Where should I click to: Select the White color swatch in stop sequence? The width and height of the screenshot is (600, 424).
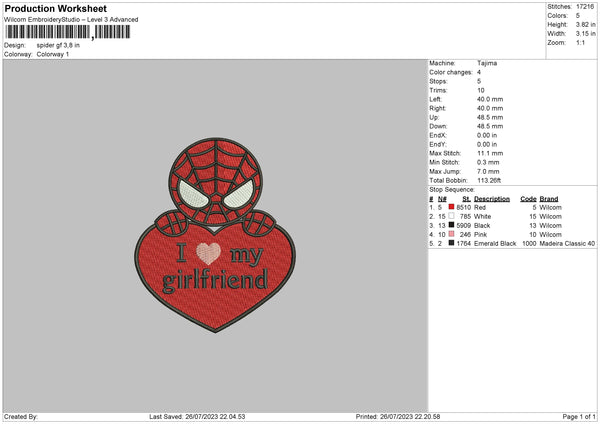pos(452,216)
